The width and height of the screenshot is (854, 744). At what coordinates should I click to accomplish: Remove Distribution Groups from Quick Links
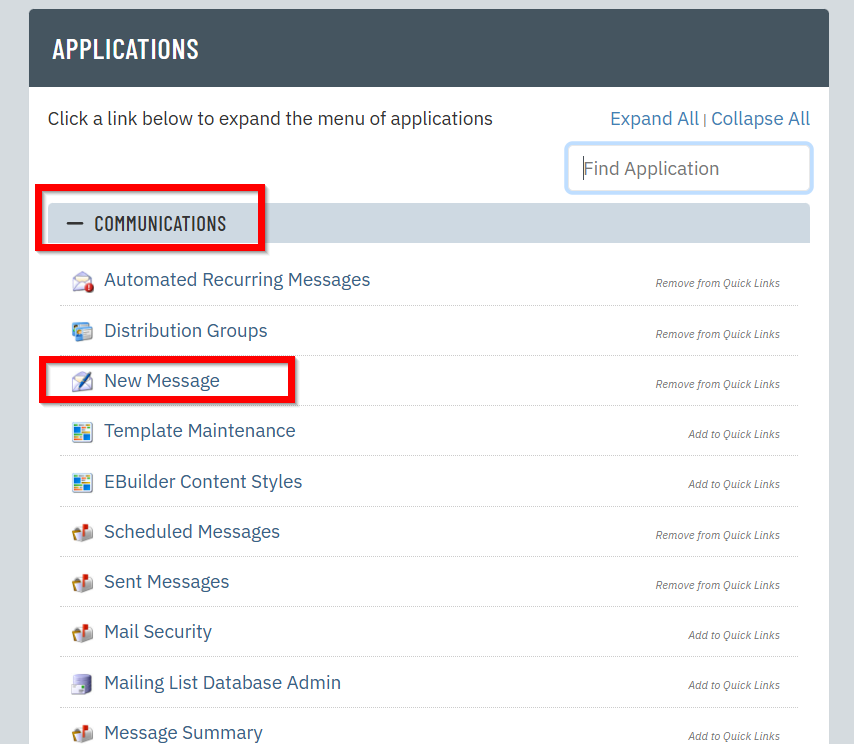coord(717,334)
